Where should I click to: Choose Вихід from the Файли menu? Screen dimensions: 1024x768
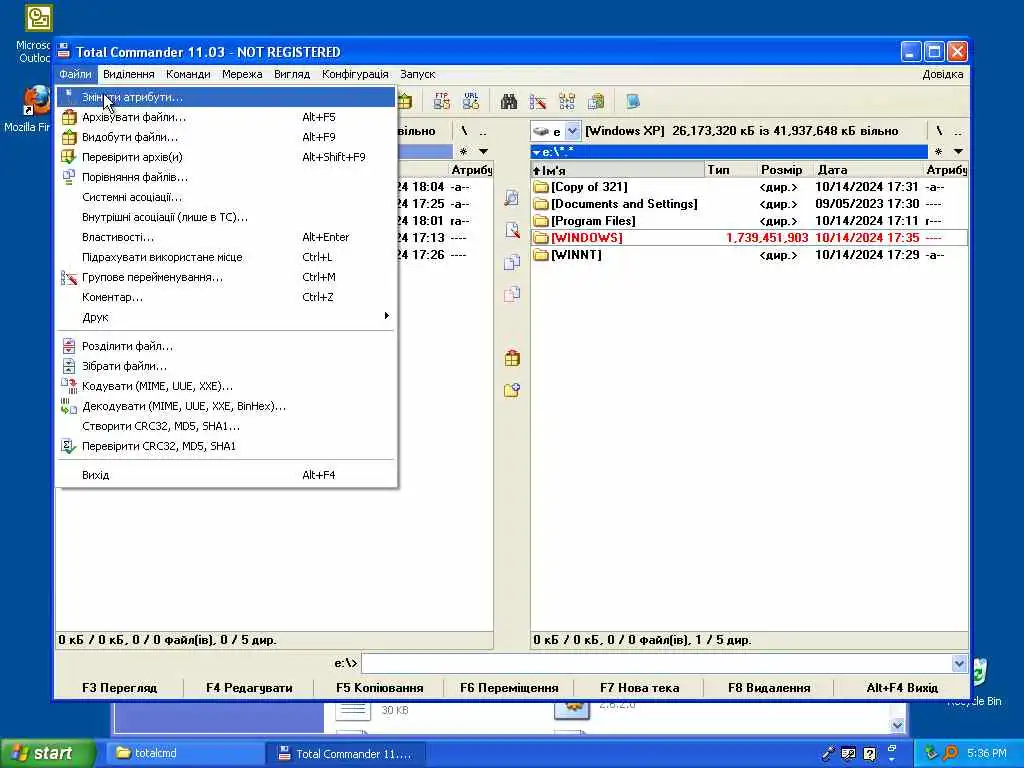click(226, 475)
